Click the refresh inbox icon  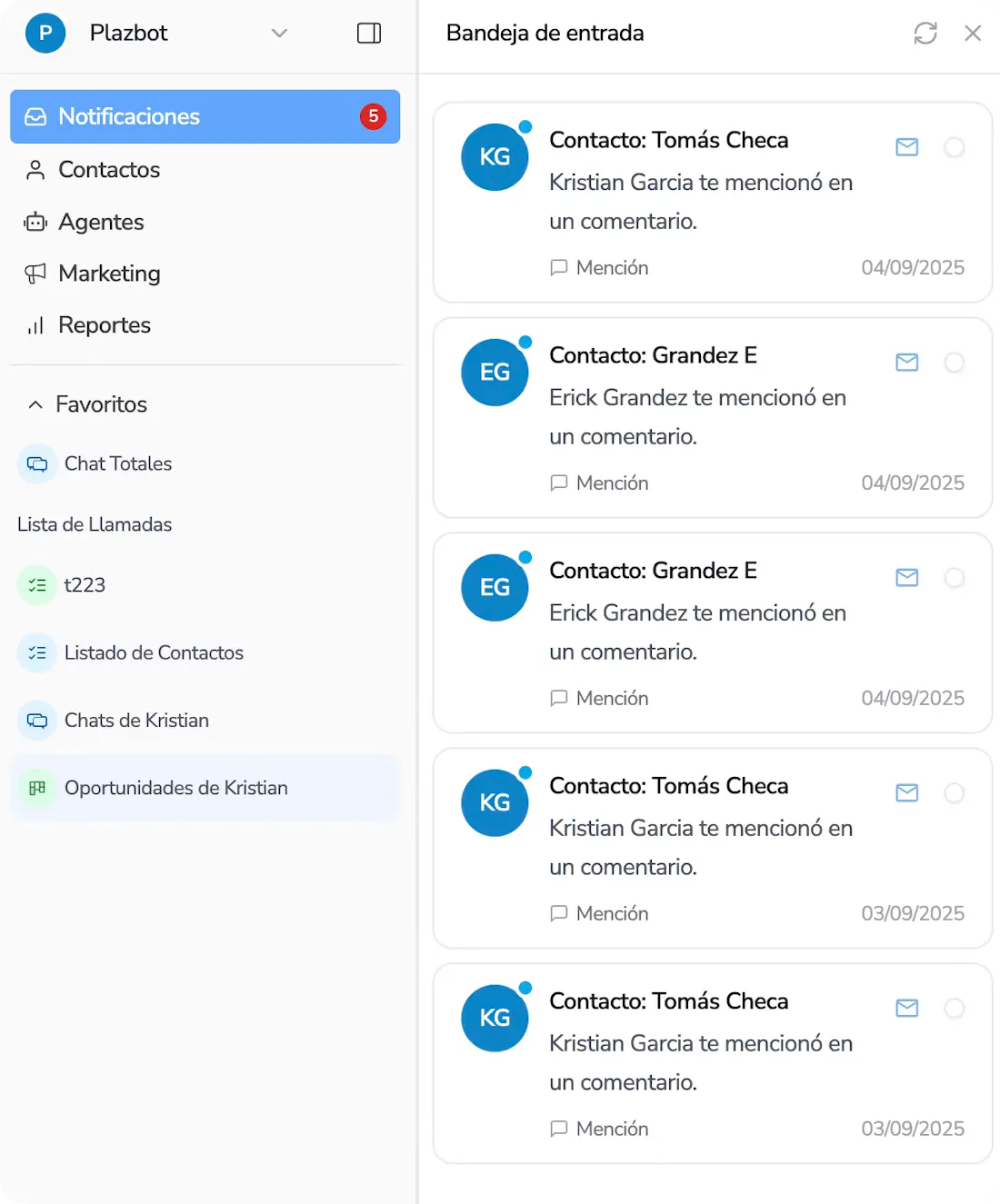[x=925, y=34]
